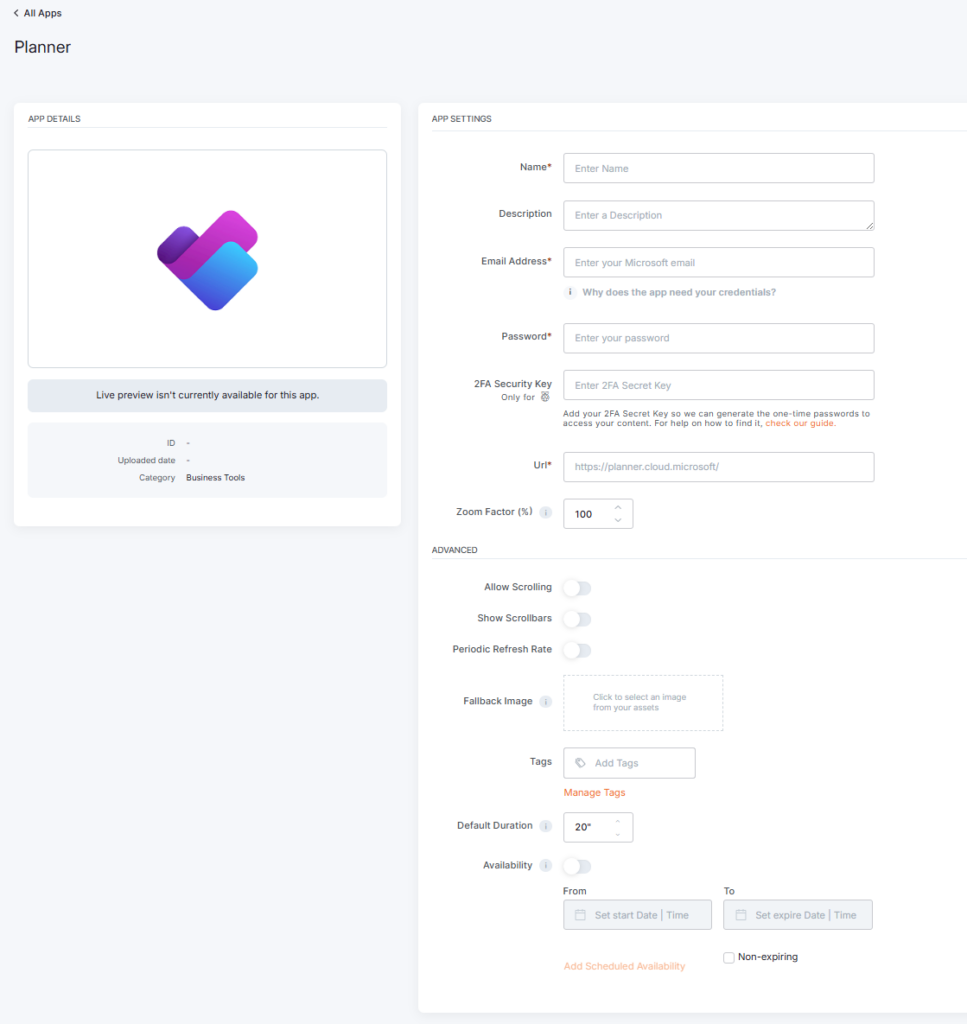Click calendar icon in expire date field
The width and height of the screenshot is (967, 1024).
point(740,915)
